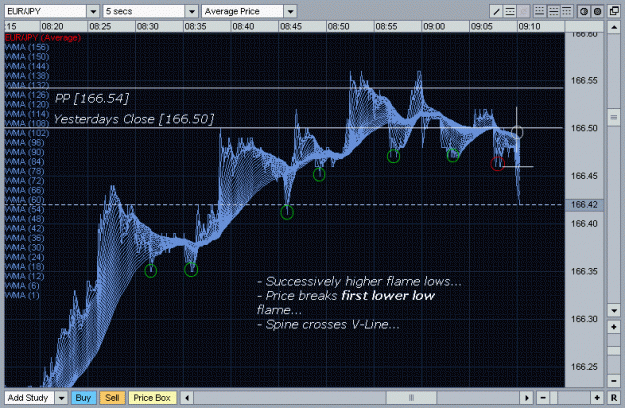Click the 166.42 current price marker
This screenshot has height=408, width=625.
click(584, 205)
